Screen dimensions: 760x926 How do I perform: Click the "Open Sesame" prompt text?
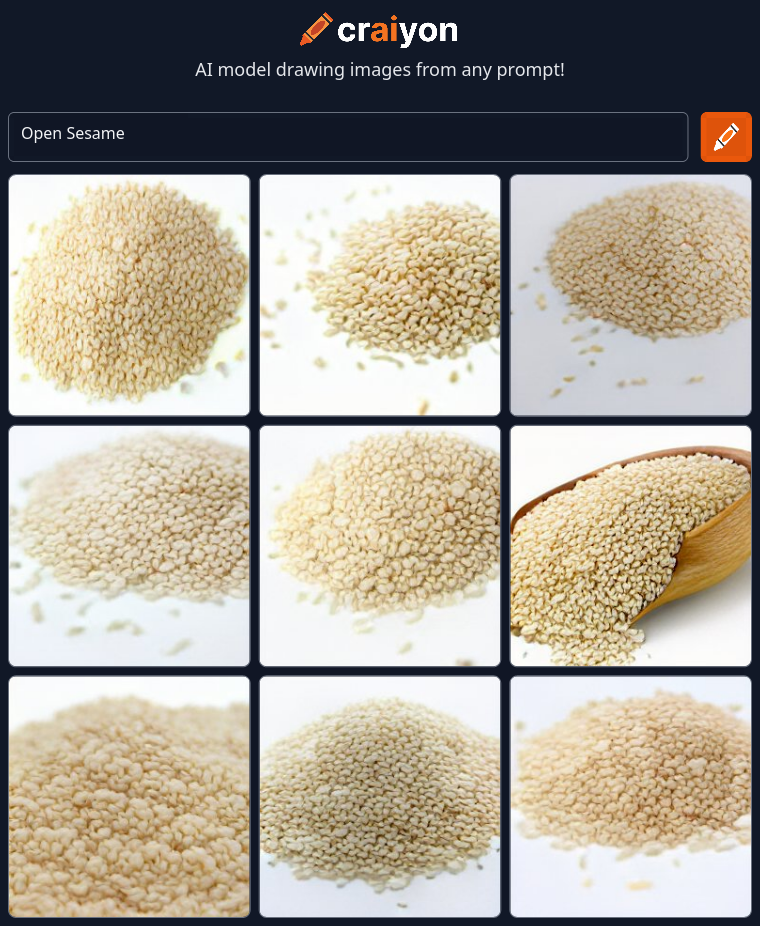(x=73, y=133)
